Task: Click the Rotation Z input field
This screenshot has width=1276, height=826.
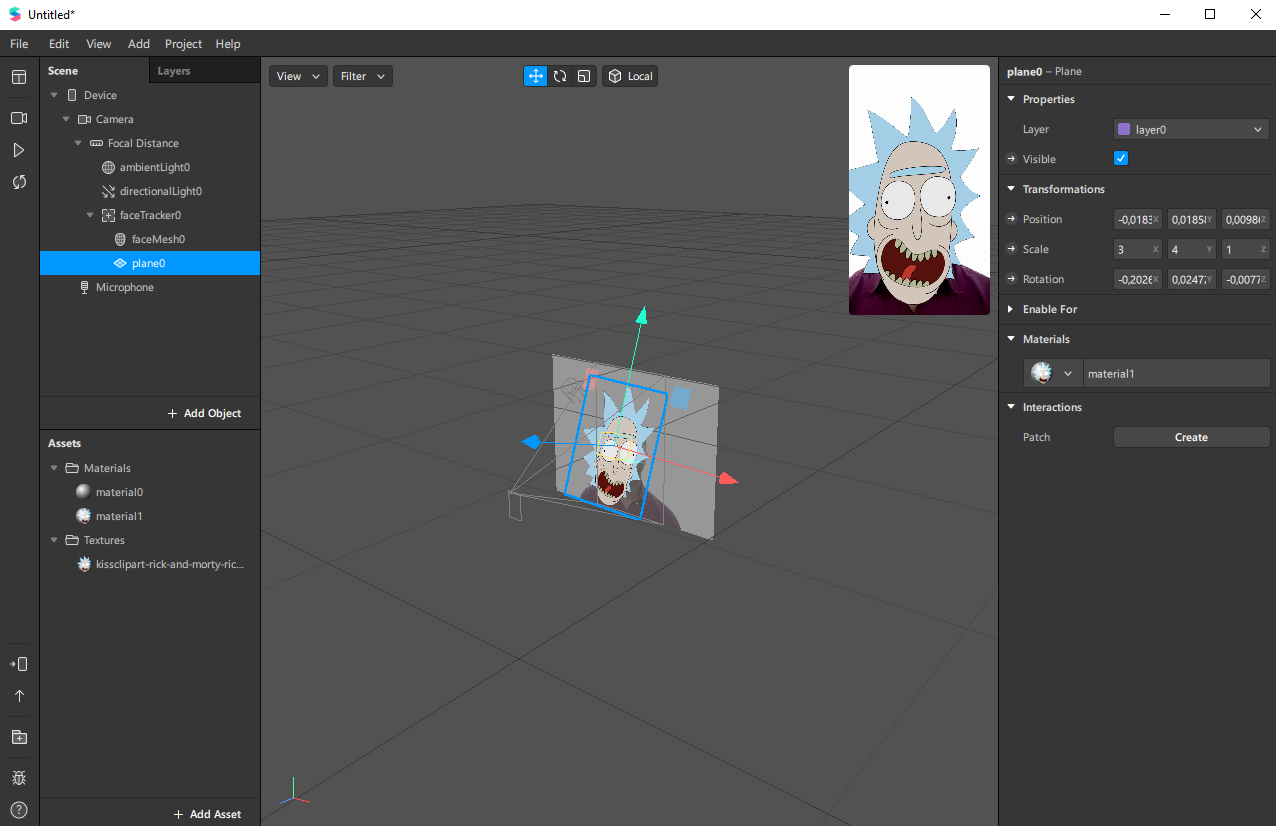Action: pos(1246,279)
